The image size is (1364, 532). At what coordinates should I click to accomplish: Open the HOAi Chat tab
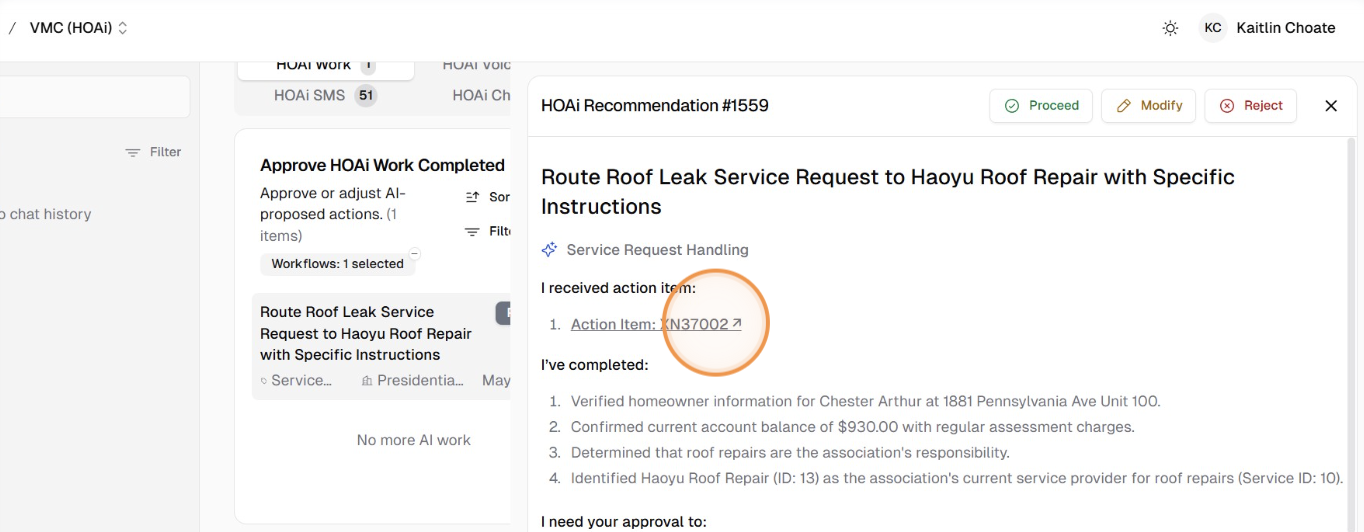tap(481, 96)
